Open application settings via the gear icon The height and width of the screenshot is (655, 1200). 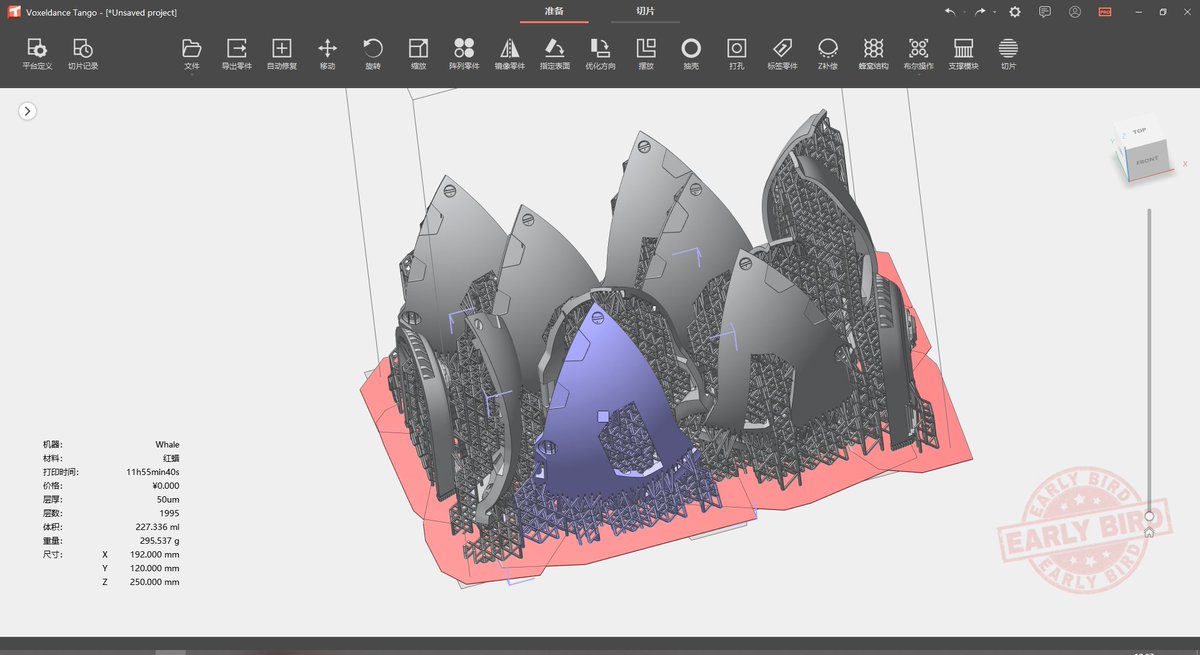click(1014, 12)
